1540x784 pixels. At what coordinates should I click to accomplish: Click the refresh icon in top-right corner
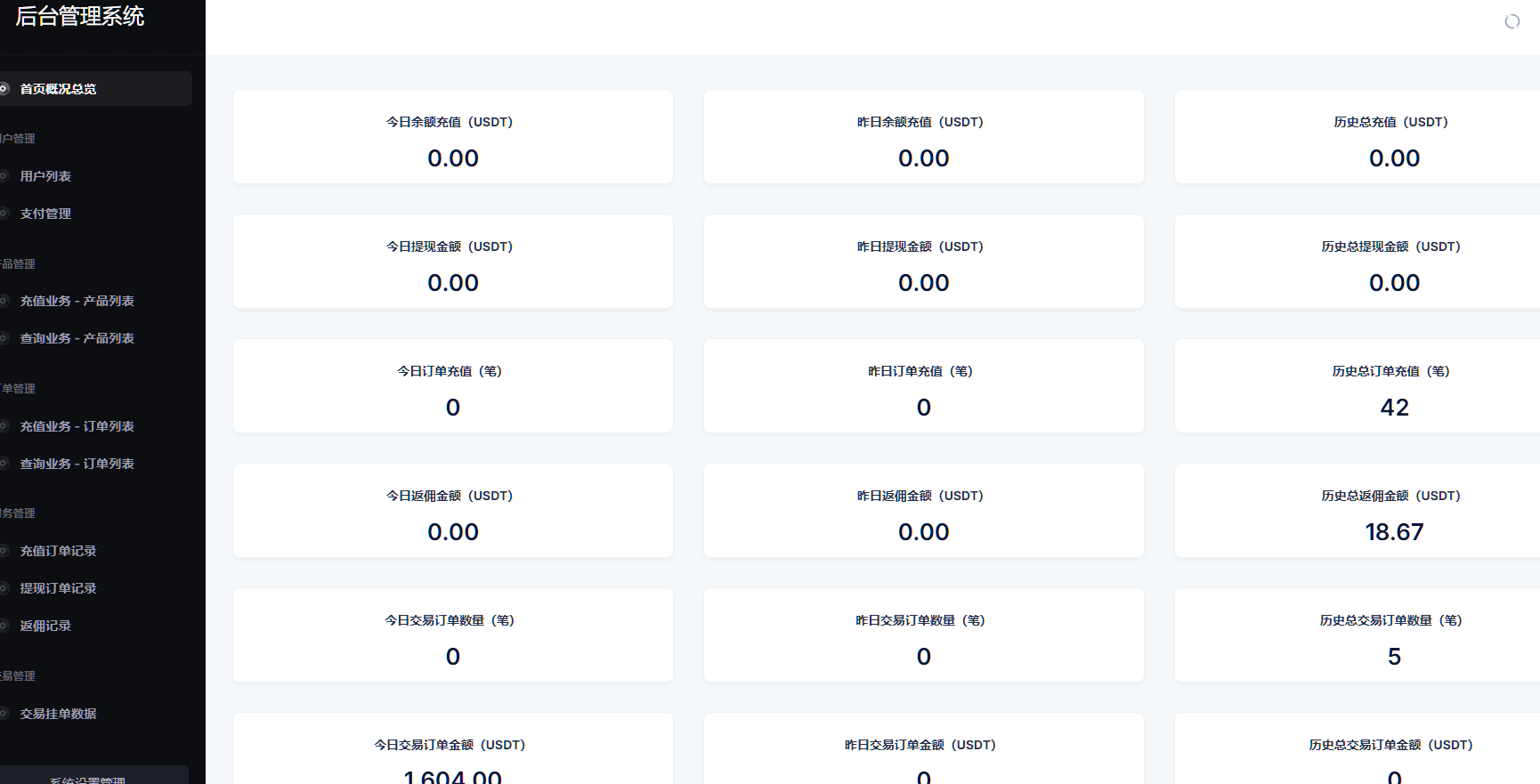point(1512,21)
